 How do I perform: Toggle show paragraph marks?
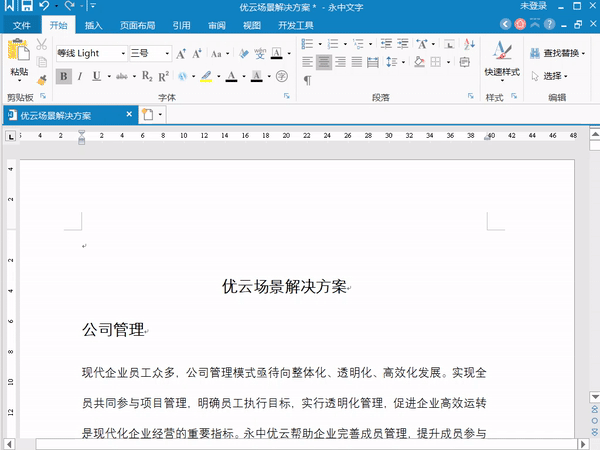click(x=307, y=80)
